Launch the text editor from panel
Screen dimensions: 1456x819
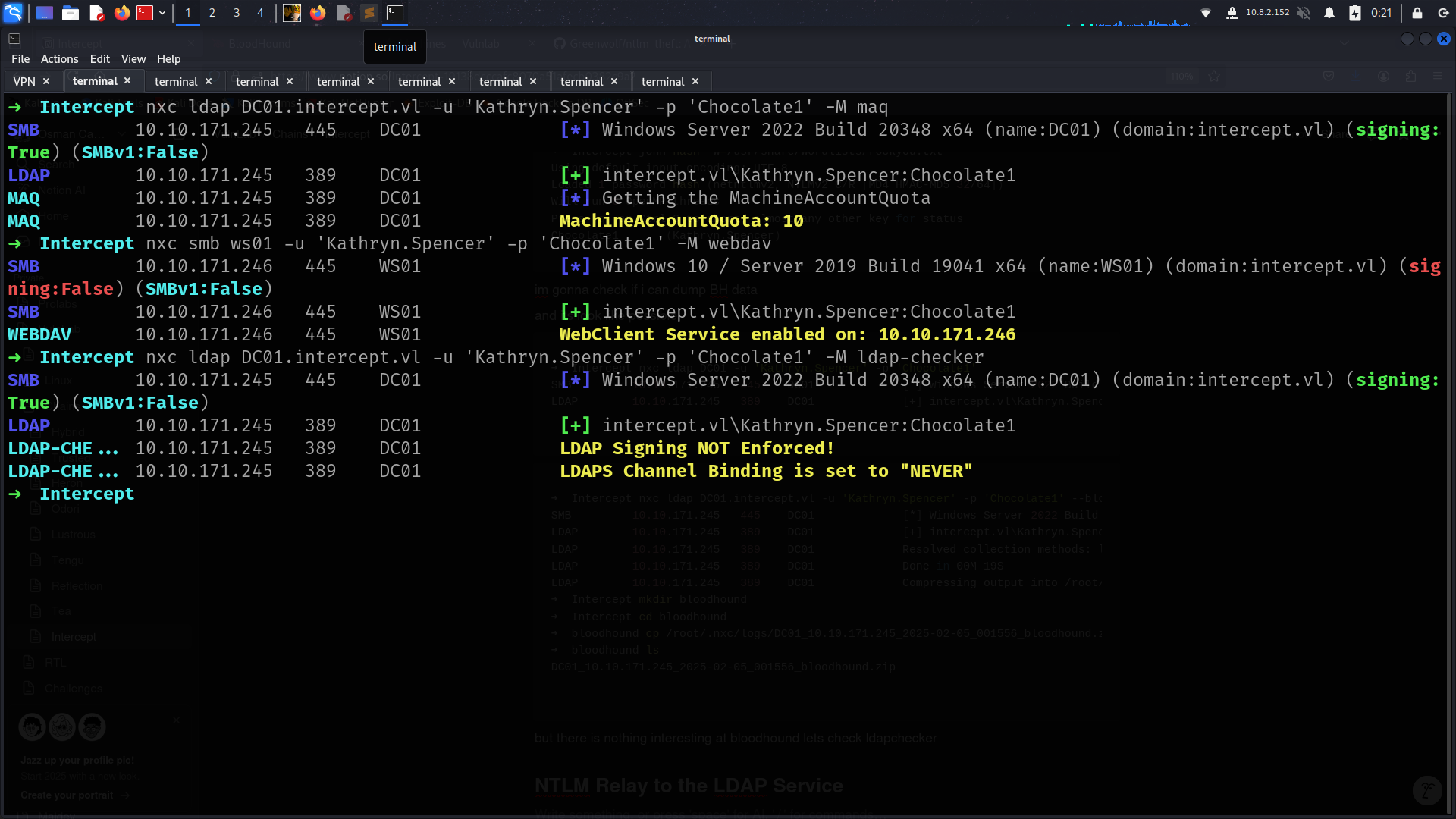pyautogui.click(x=96, y=13)
